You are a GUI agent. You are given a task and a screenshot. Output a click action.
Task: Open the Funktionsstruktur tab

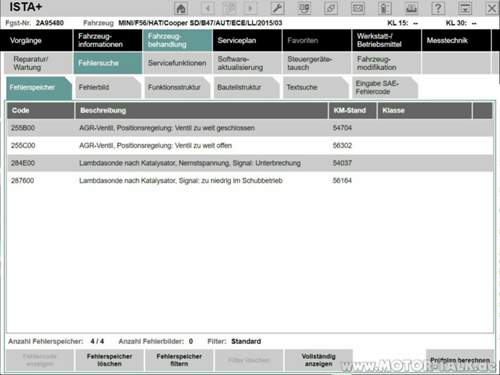pyautogui.click(x=177, y=87)
